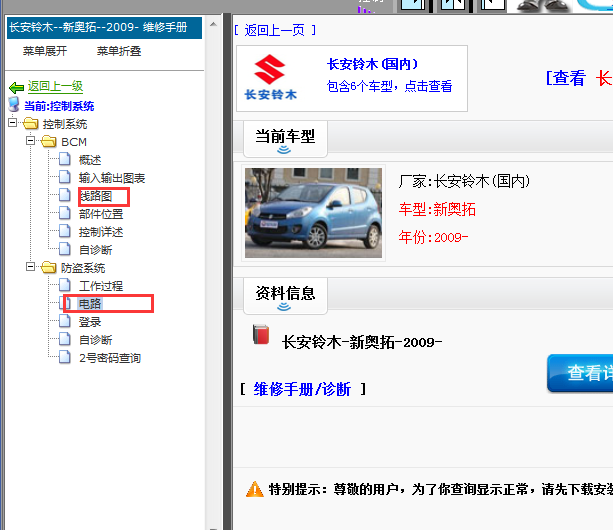Click the blue 查看 details button
This screenshot has width=613, height=530.
pyautogui.click(x=580, y=373)
